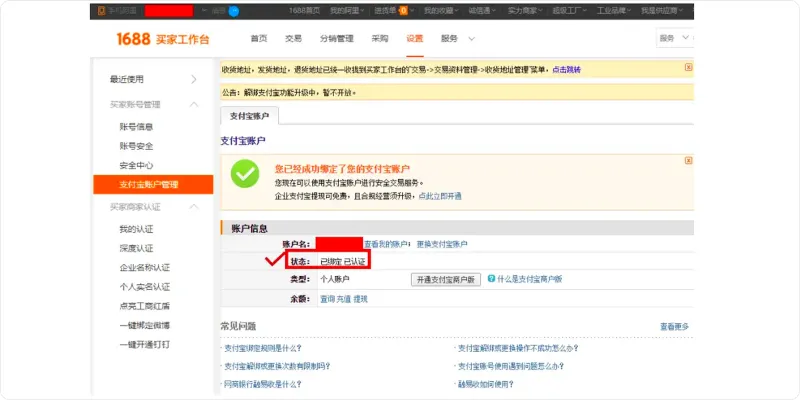Click the 1688 买家工作台 logo
The image size is (800, 400).
click(x=163, y=39)
